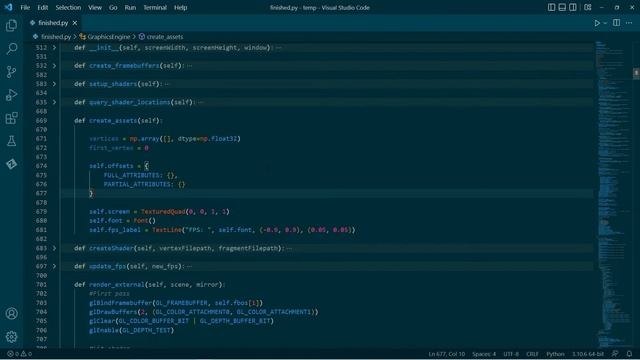
Task: Change indentation via Spaces: 4
Action: coord(484,354)
